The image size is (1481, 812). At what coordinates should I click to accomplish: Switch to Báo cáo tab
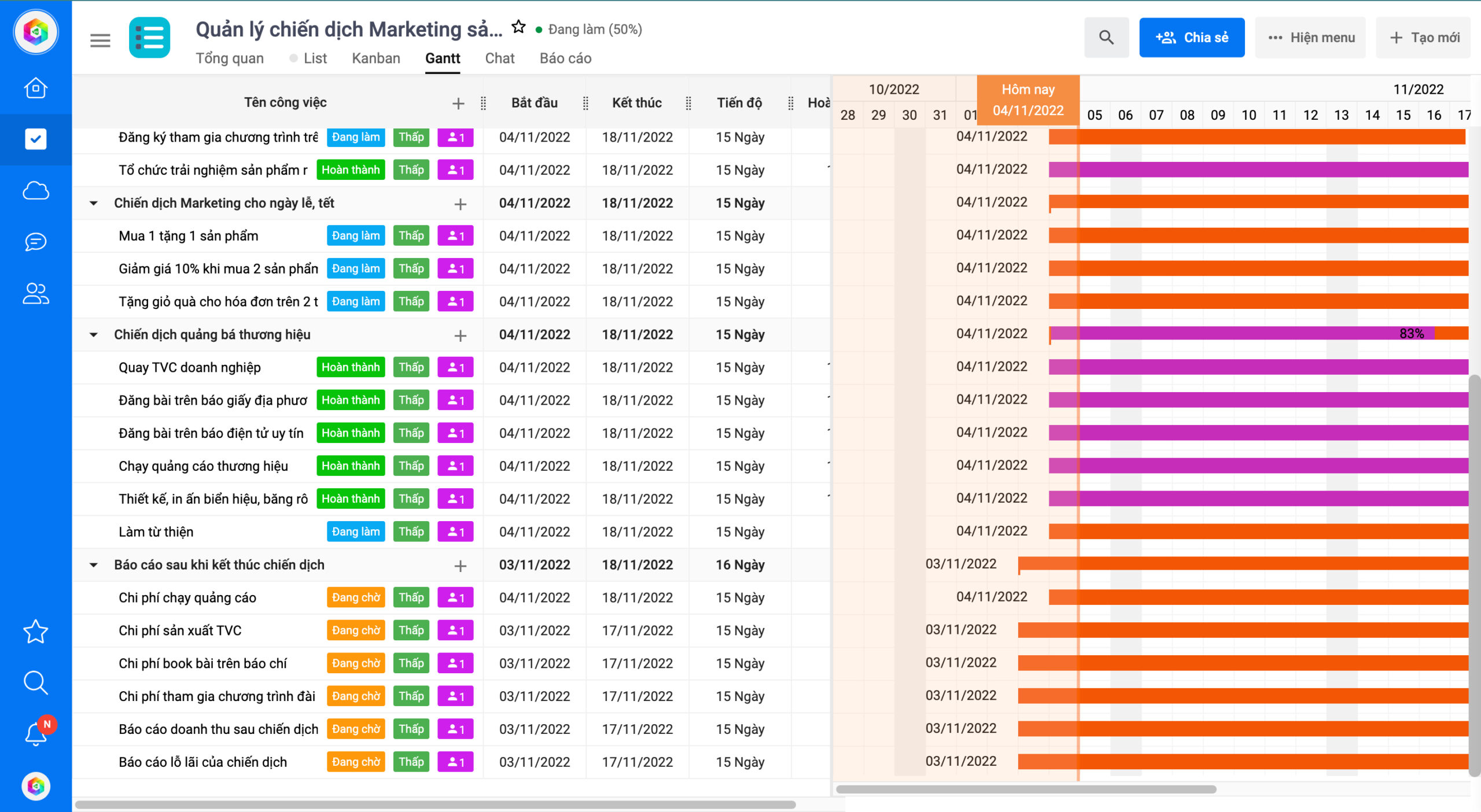coord(565,58)
